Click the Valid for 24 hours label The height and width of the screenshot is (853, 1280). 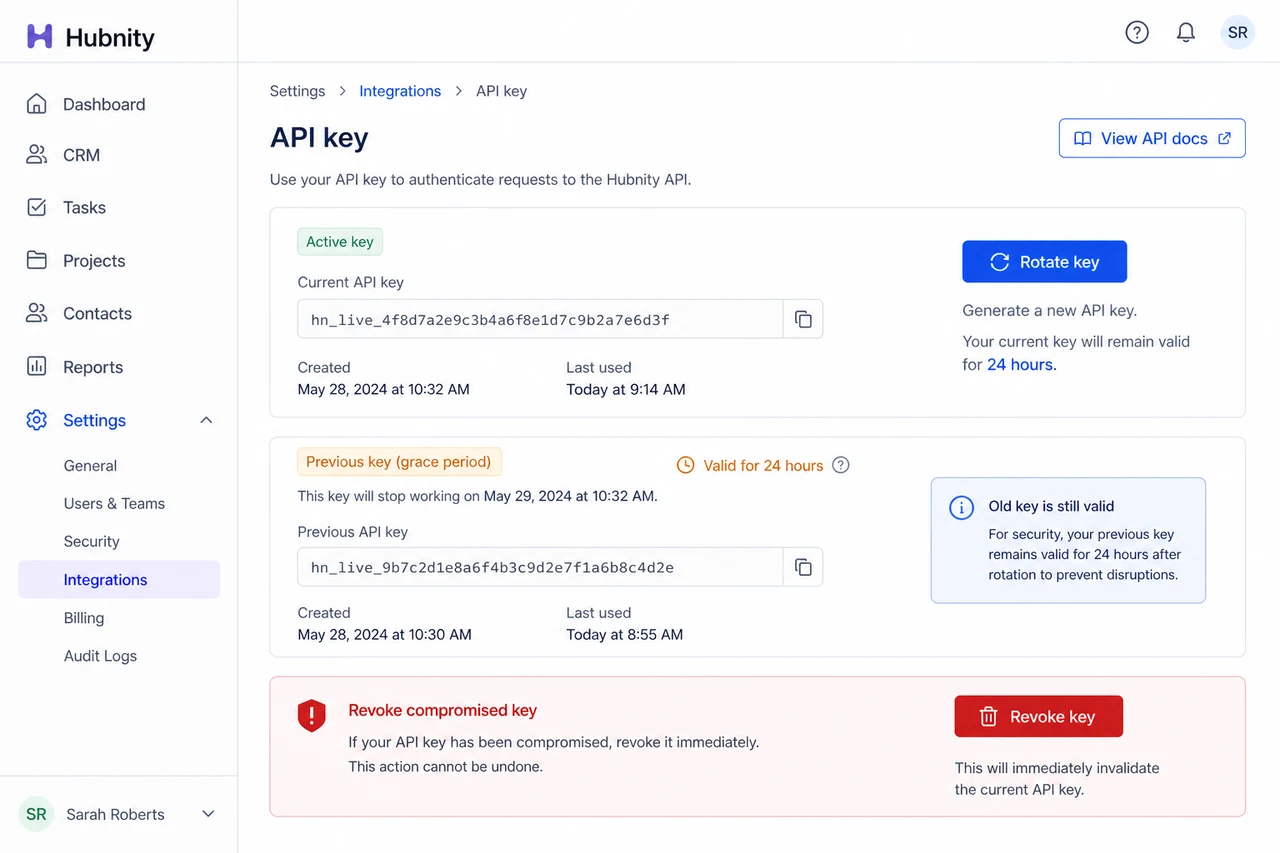[763, 465]
